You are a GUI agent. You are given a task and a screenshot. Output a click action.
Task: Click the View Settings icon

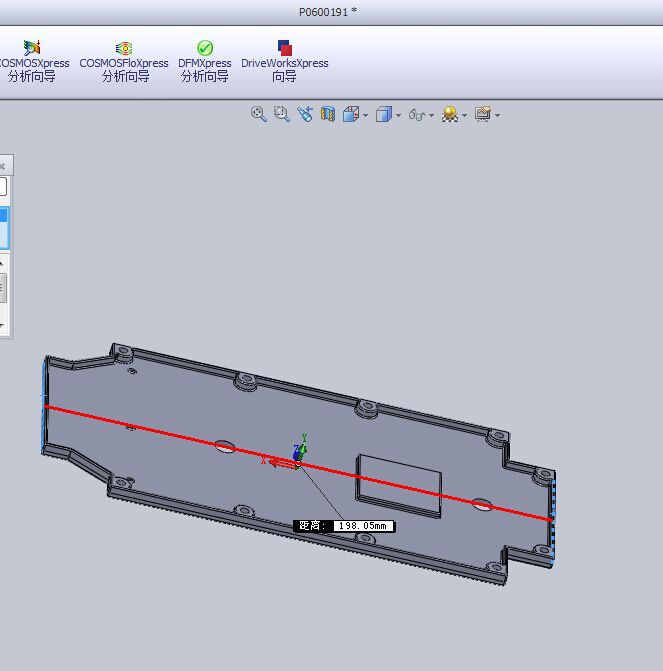point(483,115)
